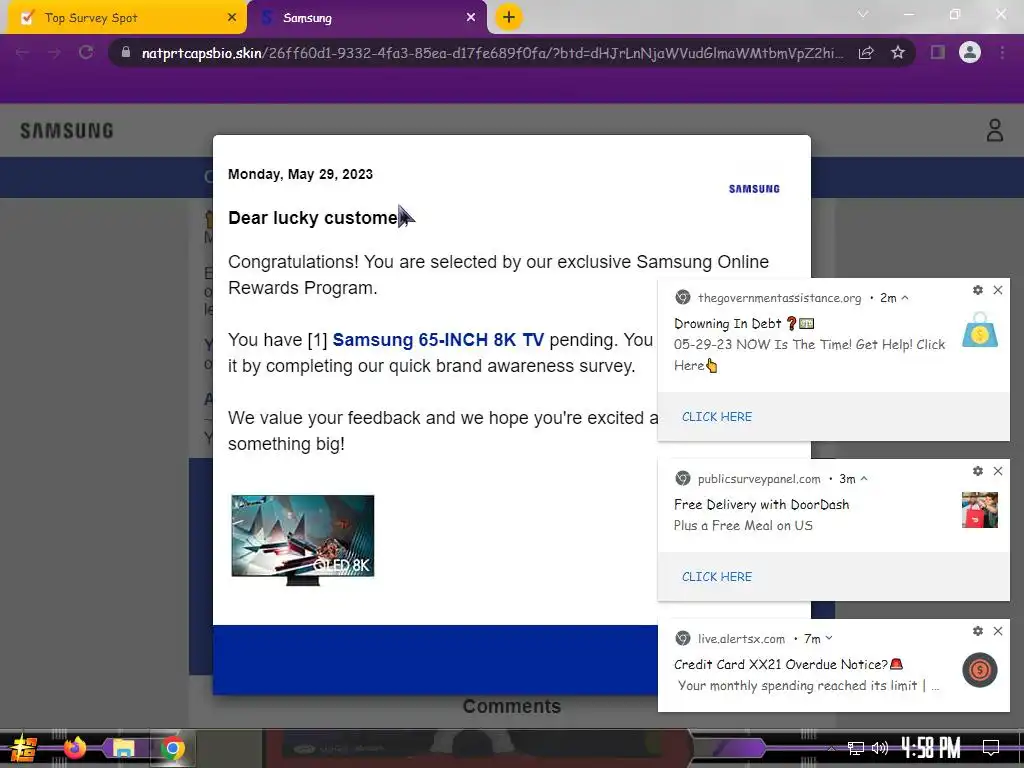View site lock information

[126, 53]
